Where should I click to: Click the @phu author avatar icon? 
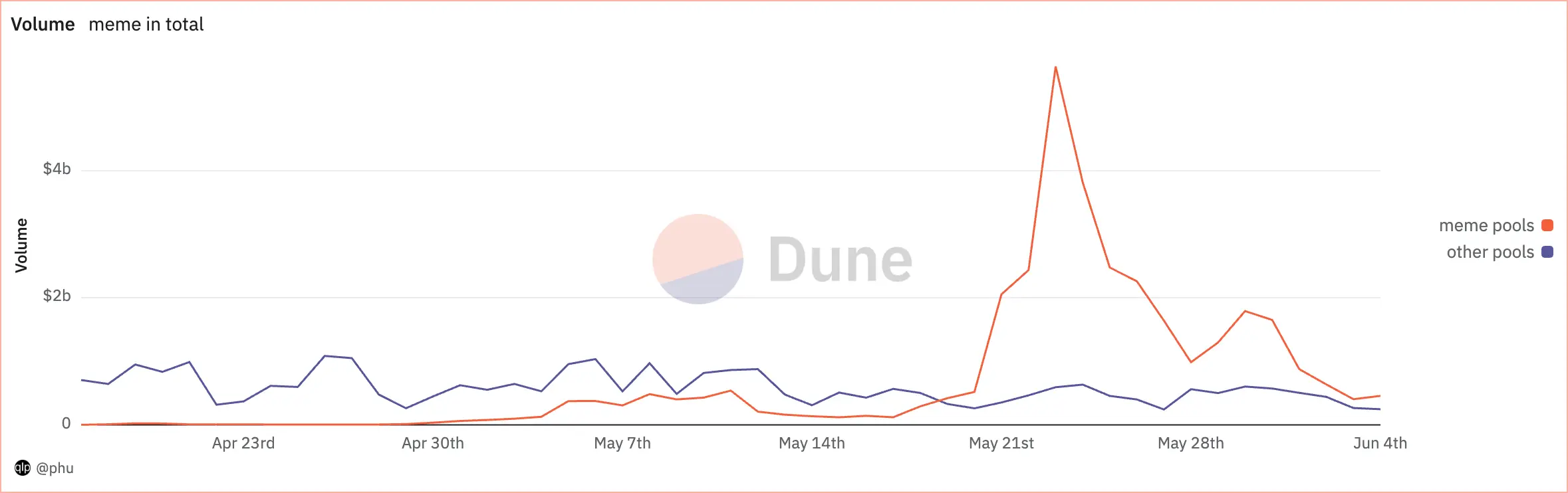23,468
